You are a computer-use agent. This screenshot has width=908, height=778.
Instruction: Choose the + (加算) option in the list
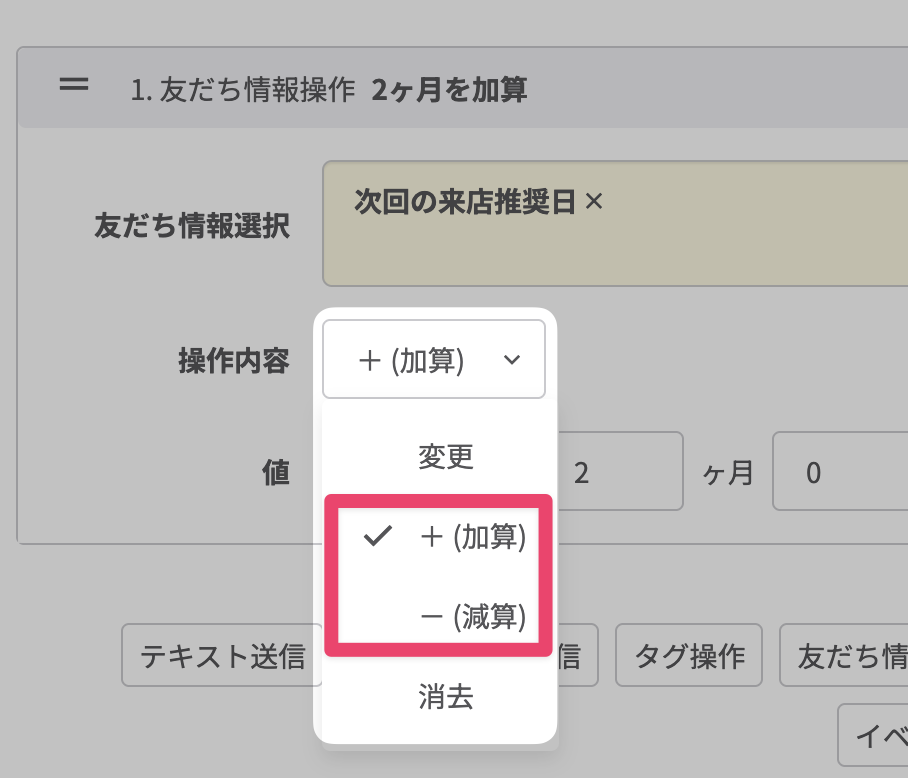click(472, 537)
